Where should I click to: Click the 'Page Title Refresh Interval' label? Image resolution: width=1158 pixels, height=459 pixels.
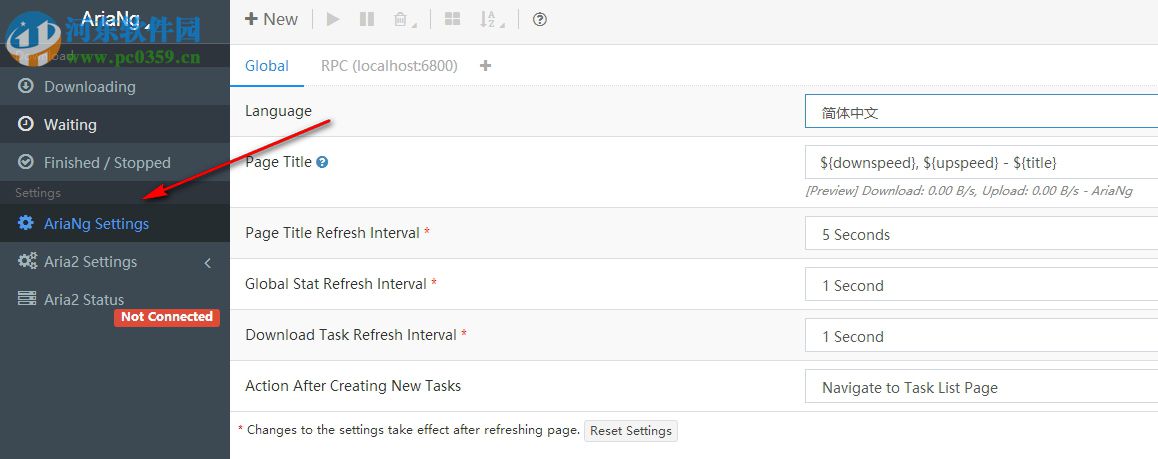tap(332, 232)
